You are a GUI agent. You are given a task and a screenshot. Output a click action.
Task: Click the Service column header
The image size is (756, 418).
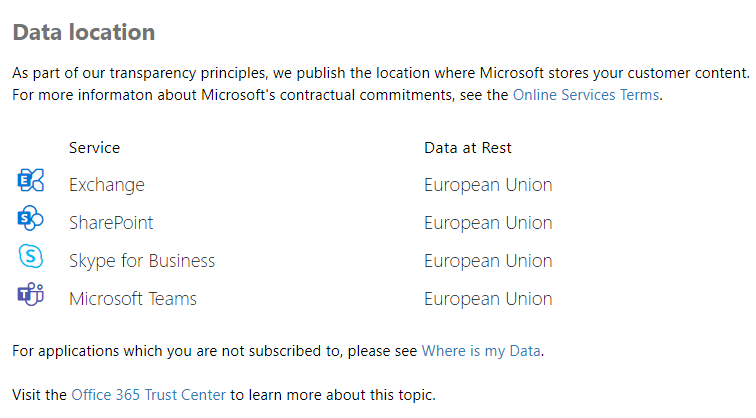point(94,148)
